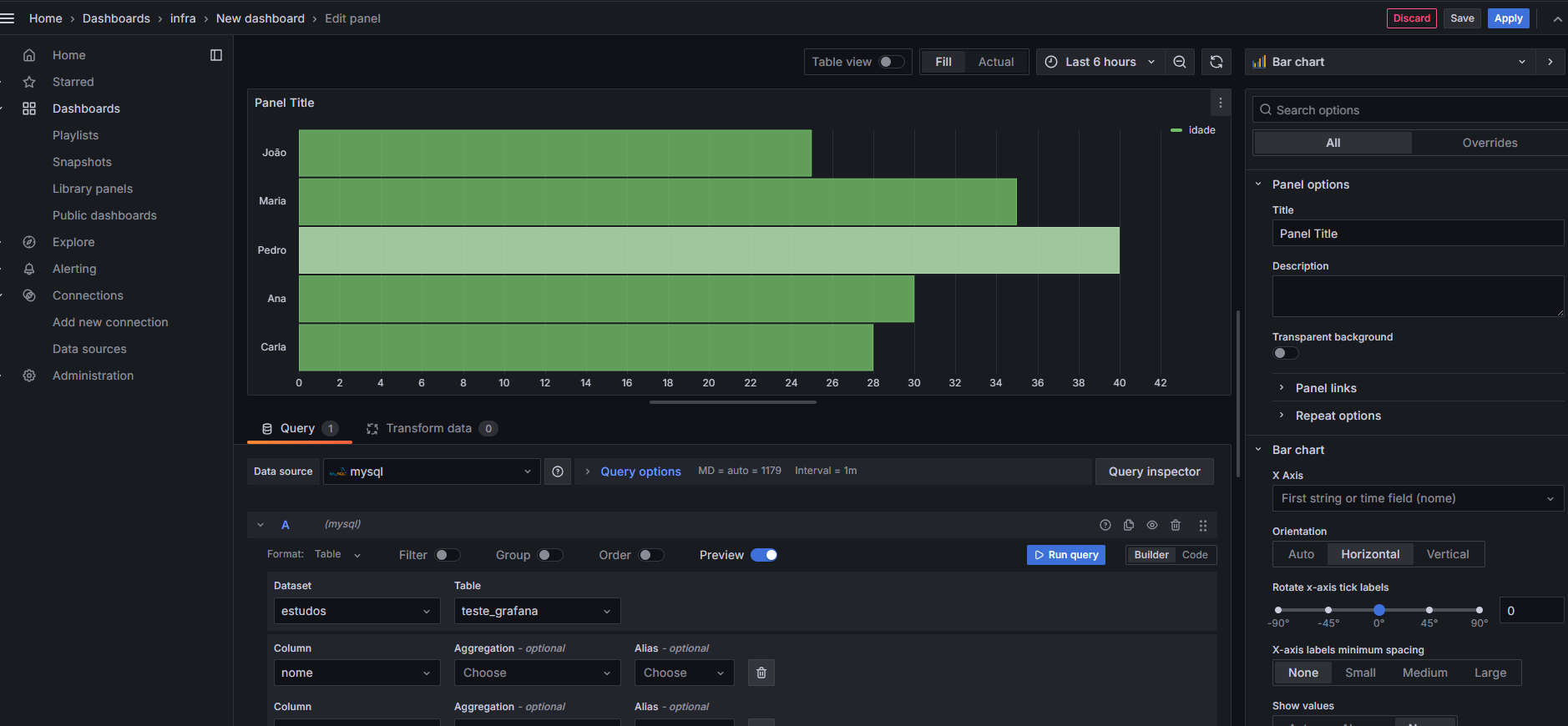The image size is (1568, 726).
Task: Switch the query editor to Code mode
Action: pyautogui.click(x=1195, y=555)
